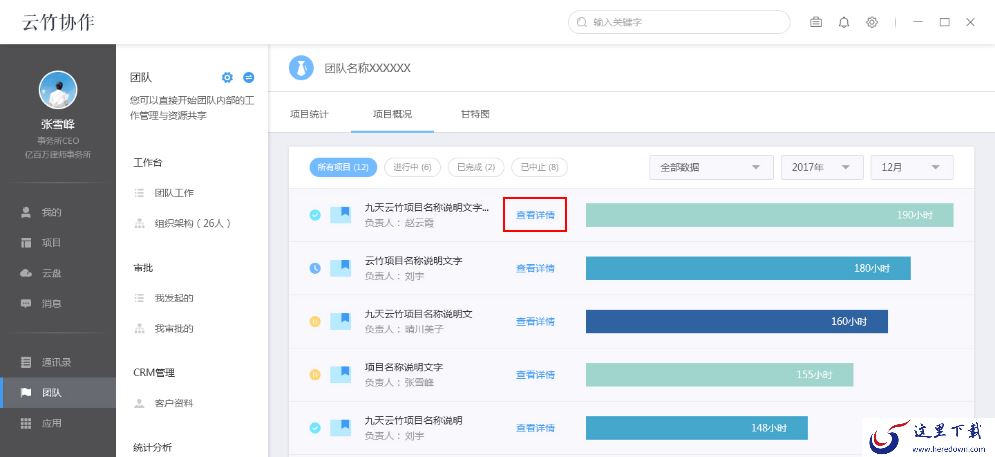Click bookmark project icon in 晴川美子 row

340,321
